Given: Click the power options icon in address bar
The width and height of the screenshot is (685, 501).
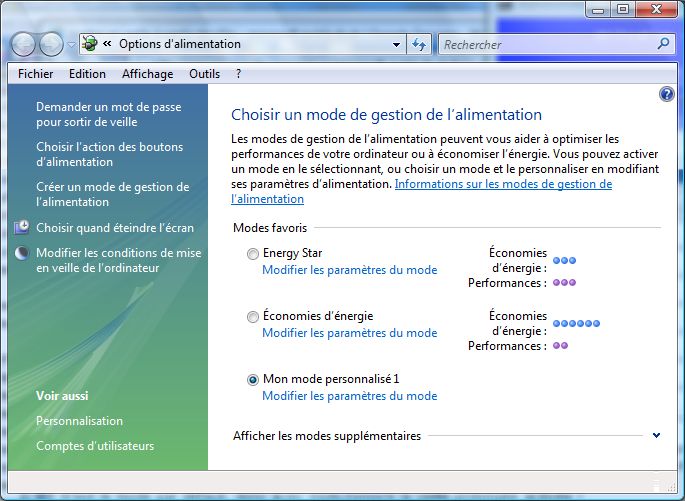Looking at the screenshot, I should [90, 44].
